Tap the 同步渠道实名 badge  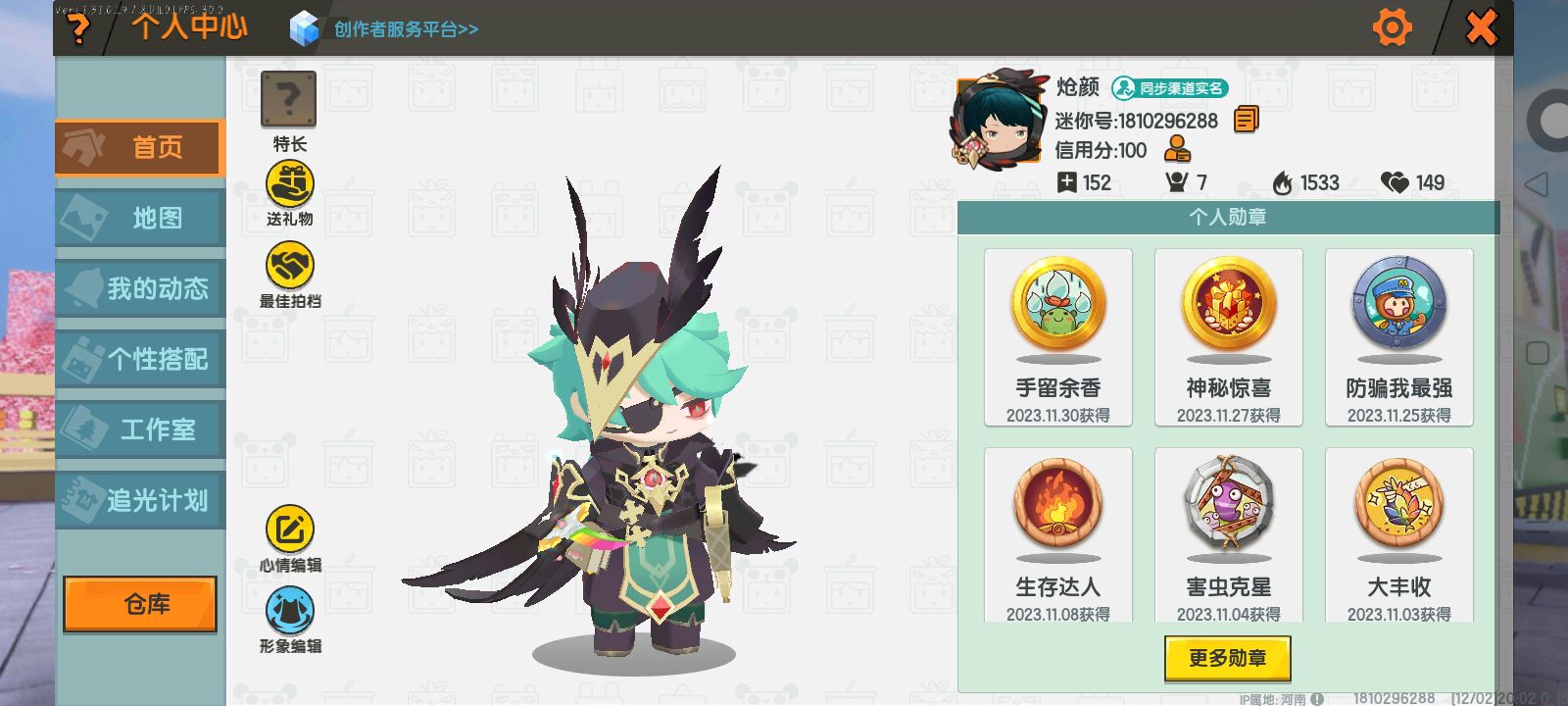(1170, 88)
